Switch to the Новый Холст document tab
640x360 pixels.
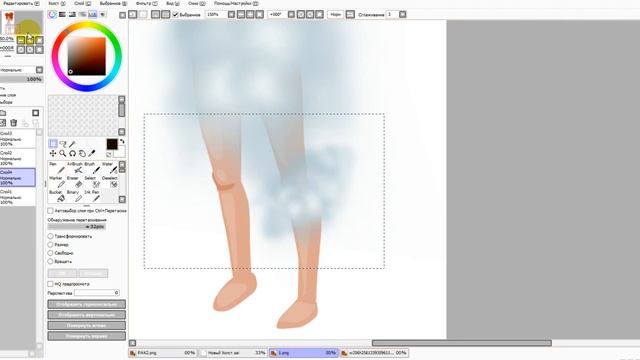(x=234, y=353)
